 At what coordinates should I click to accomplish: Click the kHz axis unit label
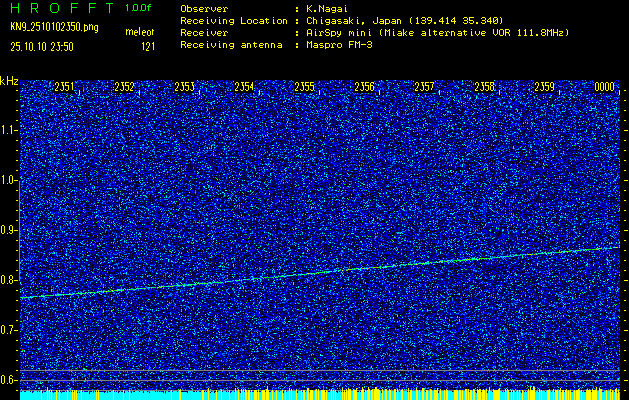click(x=9, y=81)
